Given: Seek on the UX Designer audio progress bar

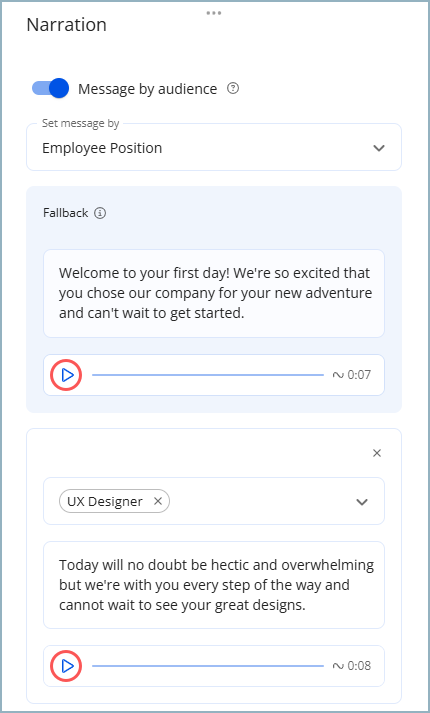Looking at the screenshot, I should 208,666.
